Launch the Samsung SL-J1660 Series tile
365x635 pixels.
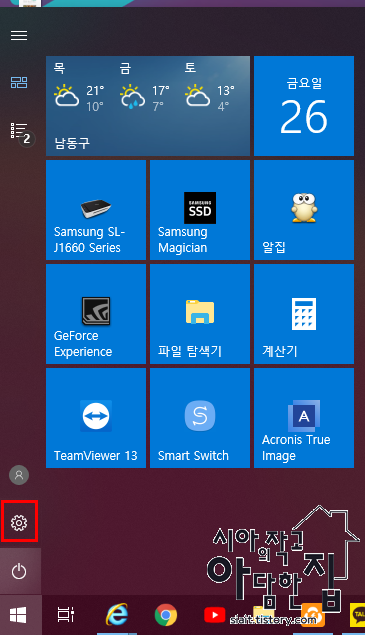click(x=96, y=210)
